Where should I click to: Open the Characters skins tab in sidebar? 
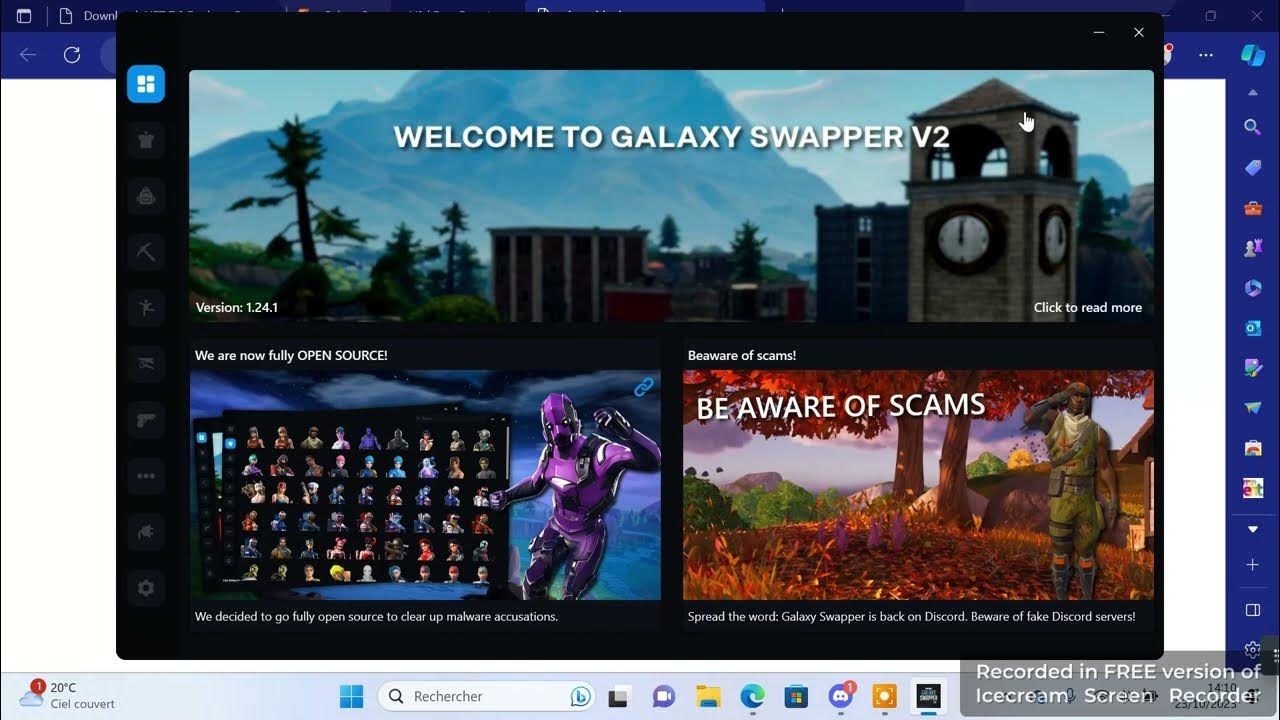pos(146,140)
